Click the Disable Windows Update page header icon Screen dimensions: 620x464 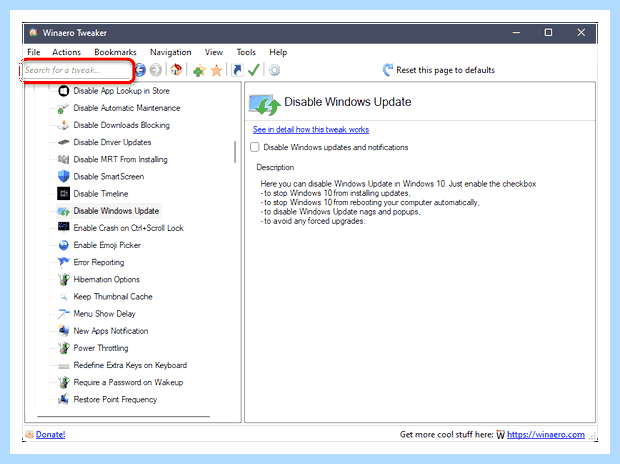tap(265, 104)
